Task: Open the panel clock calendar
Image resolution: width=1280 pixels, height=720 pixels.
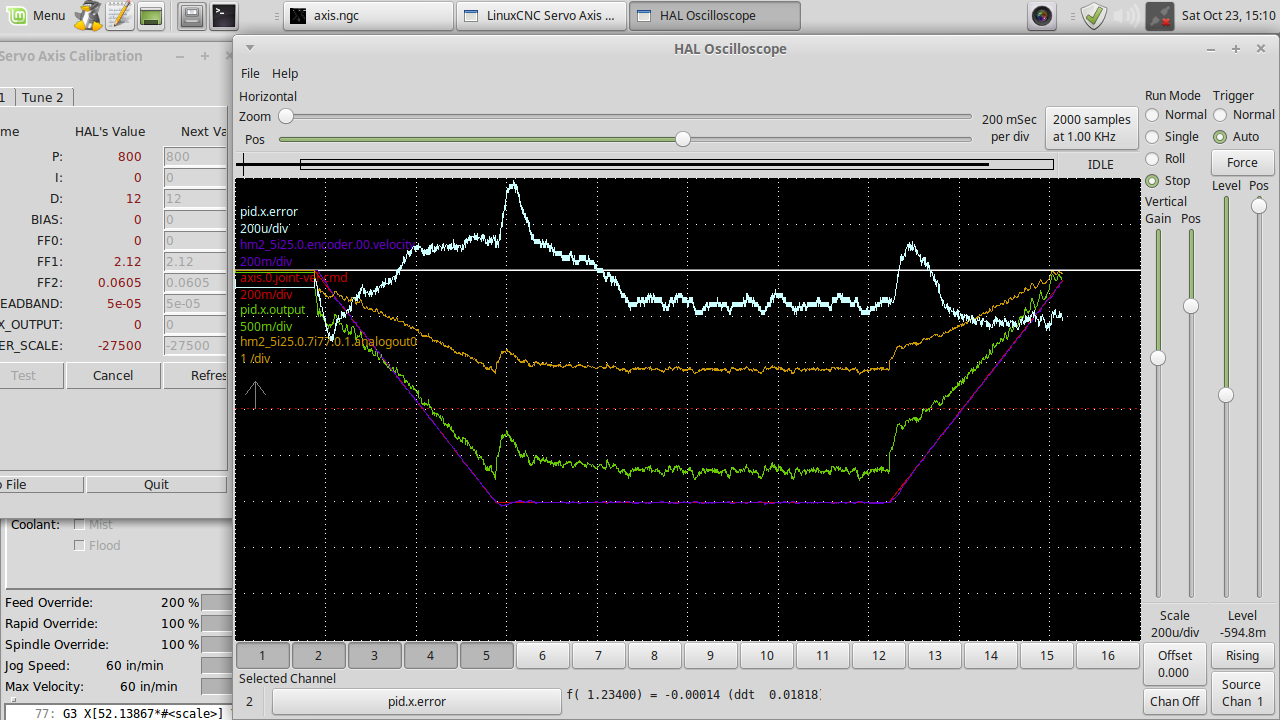Action: point(1227,15)
